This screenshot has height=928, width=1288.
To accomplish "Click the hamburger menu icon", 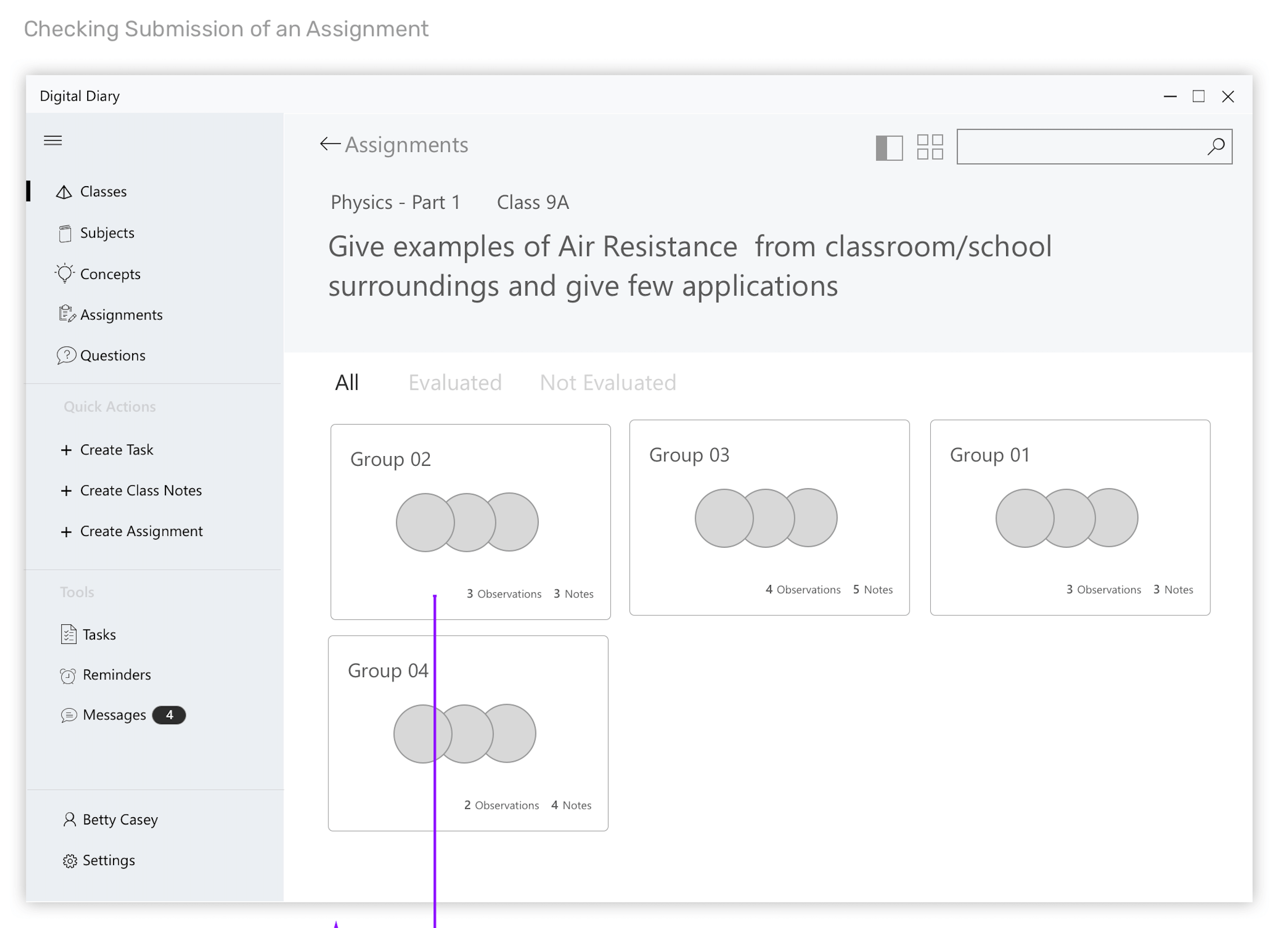I will pos(53,140).
